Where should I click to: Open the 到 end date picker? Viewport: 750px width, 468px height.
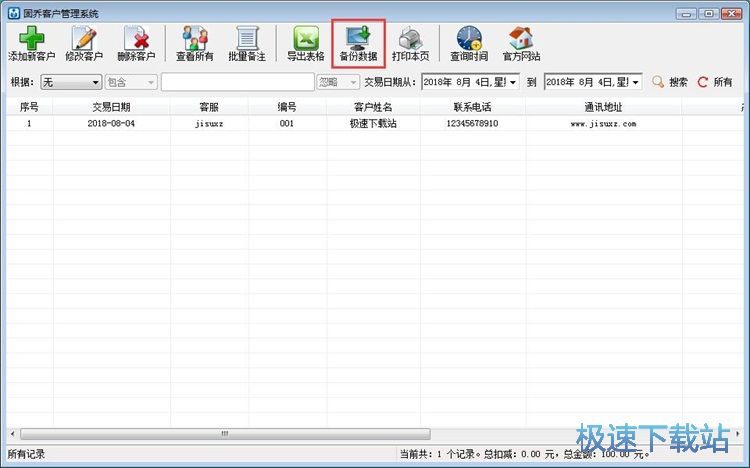(x=593, y=82)
